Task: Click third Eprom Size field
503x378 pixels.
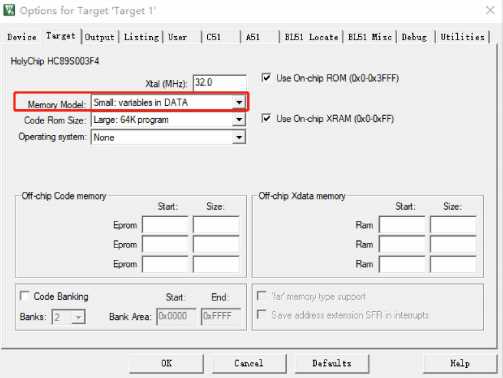Action: point(216,264)
